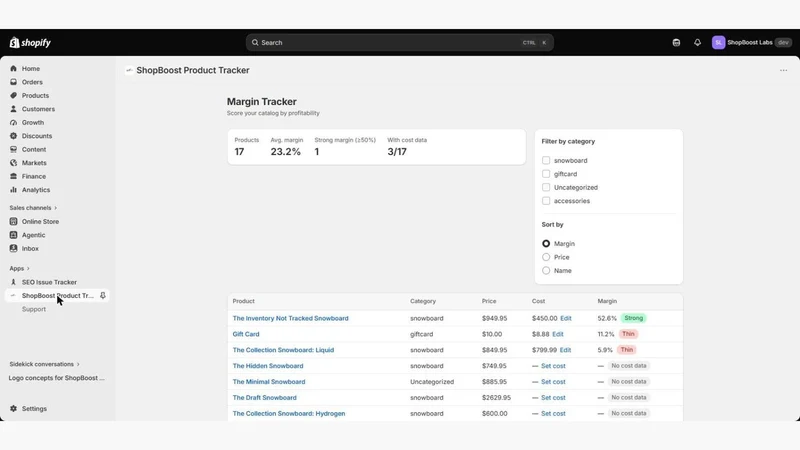Click the app icon beside ShopBoost Product Tracker title

click(x=129, y=70)
